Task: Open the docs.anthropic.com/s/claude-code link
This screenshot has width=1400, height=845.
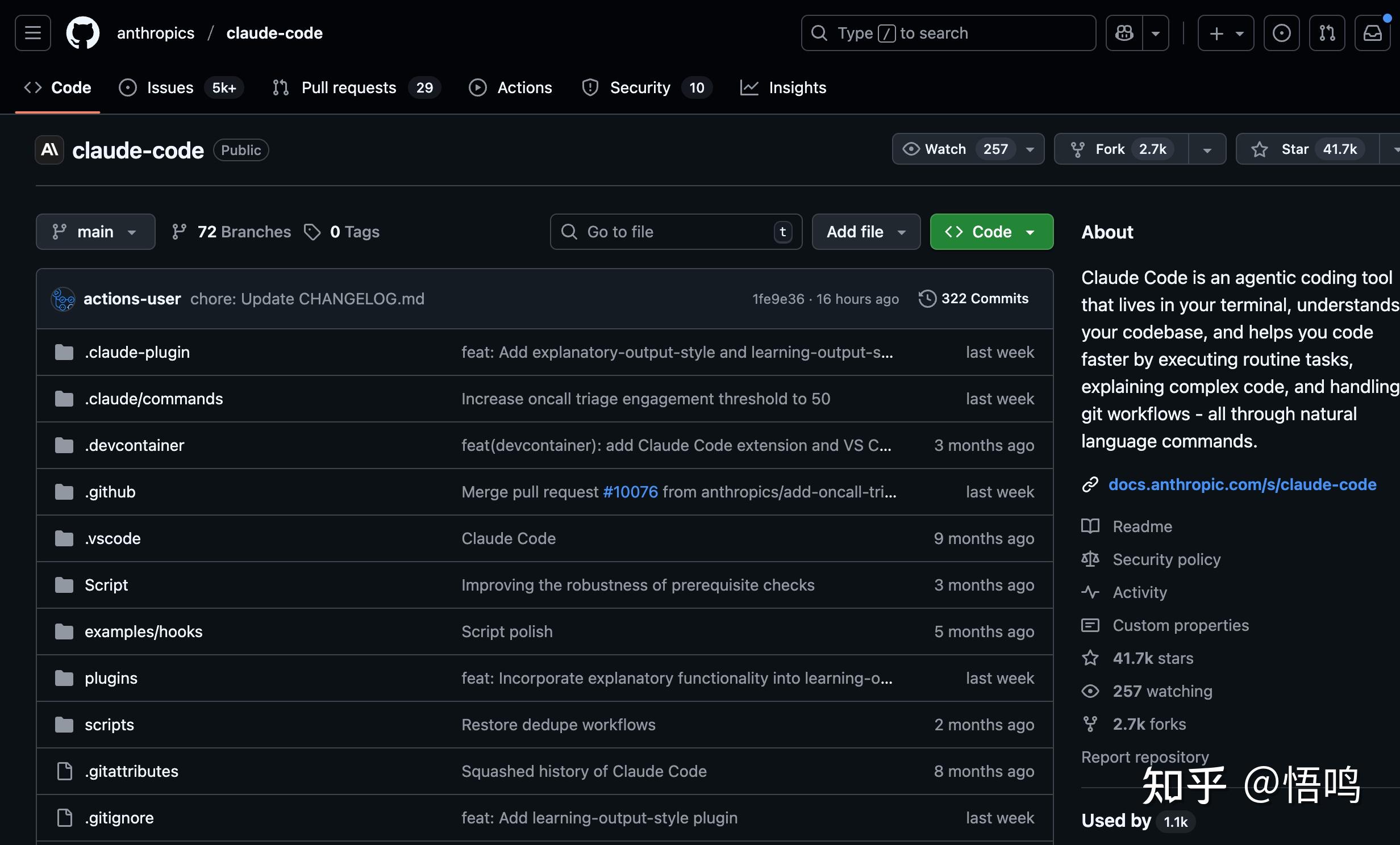Action: point(1242,484)
